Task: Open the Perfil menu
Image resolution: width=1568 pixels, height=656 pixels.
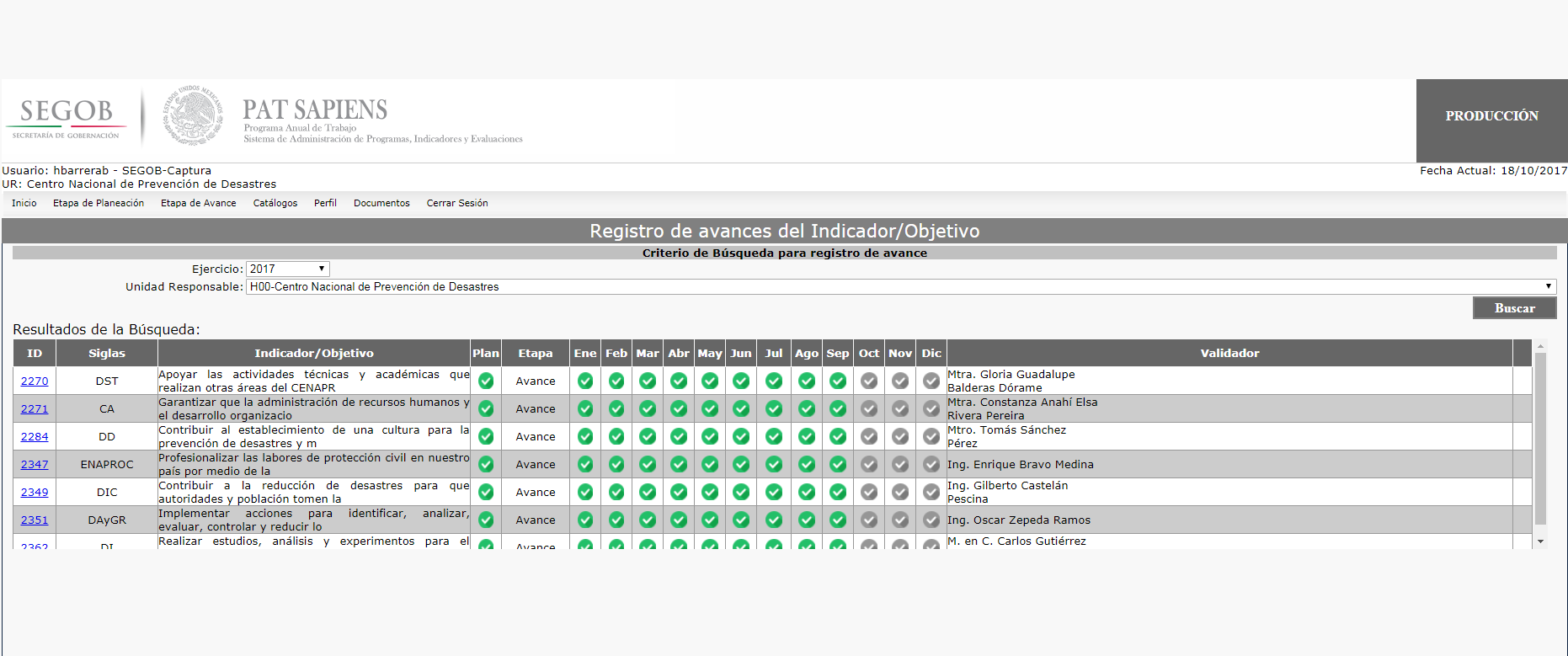Action: point(325,203)
